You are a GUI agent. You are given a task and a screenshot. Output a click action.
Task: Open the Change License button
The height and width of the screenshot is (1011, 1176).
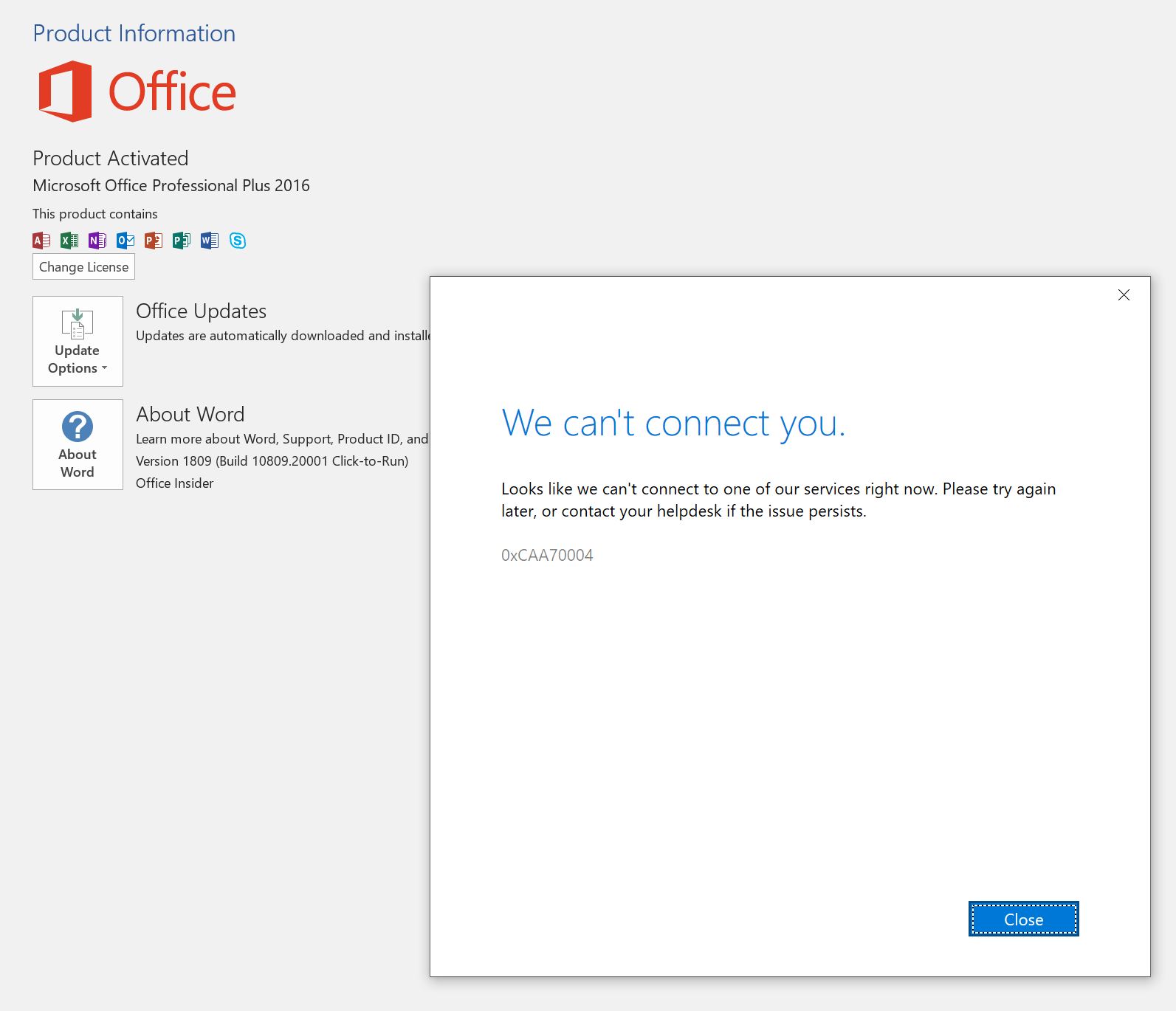click(83, 266)
